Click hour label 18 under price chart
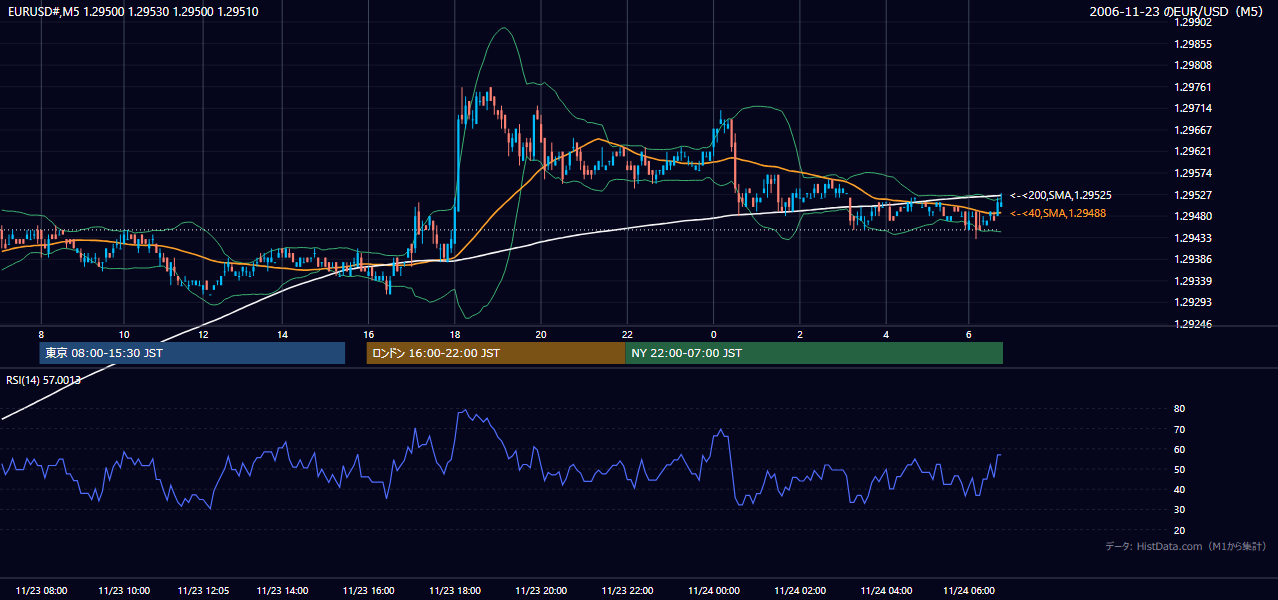The width and height of the screenshot is (1278, 600). [455, 334]
